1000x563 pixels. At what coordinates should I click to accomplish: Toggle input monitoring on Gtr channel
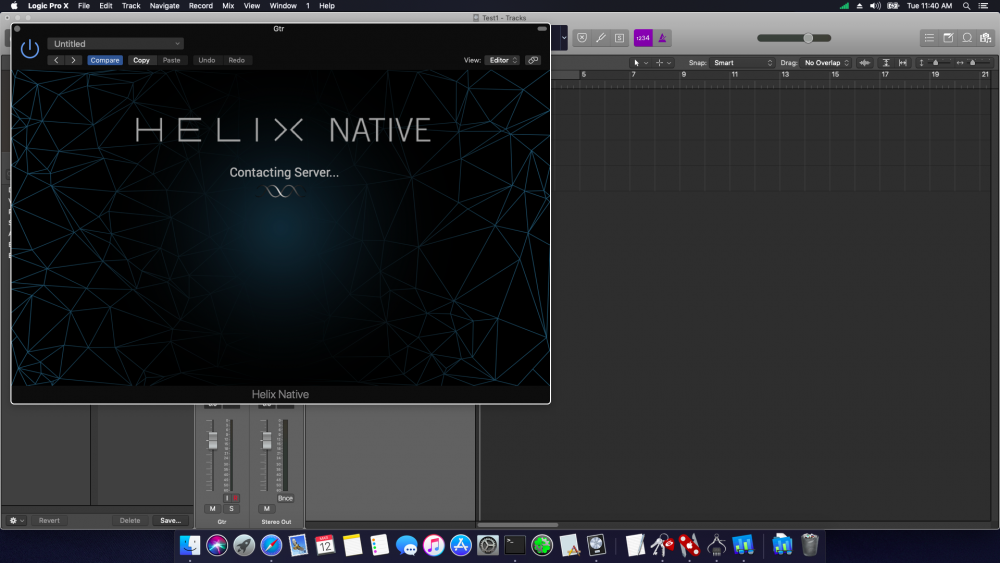point(226,498)
